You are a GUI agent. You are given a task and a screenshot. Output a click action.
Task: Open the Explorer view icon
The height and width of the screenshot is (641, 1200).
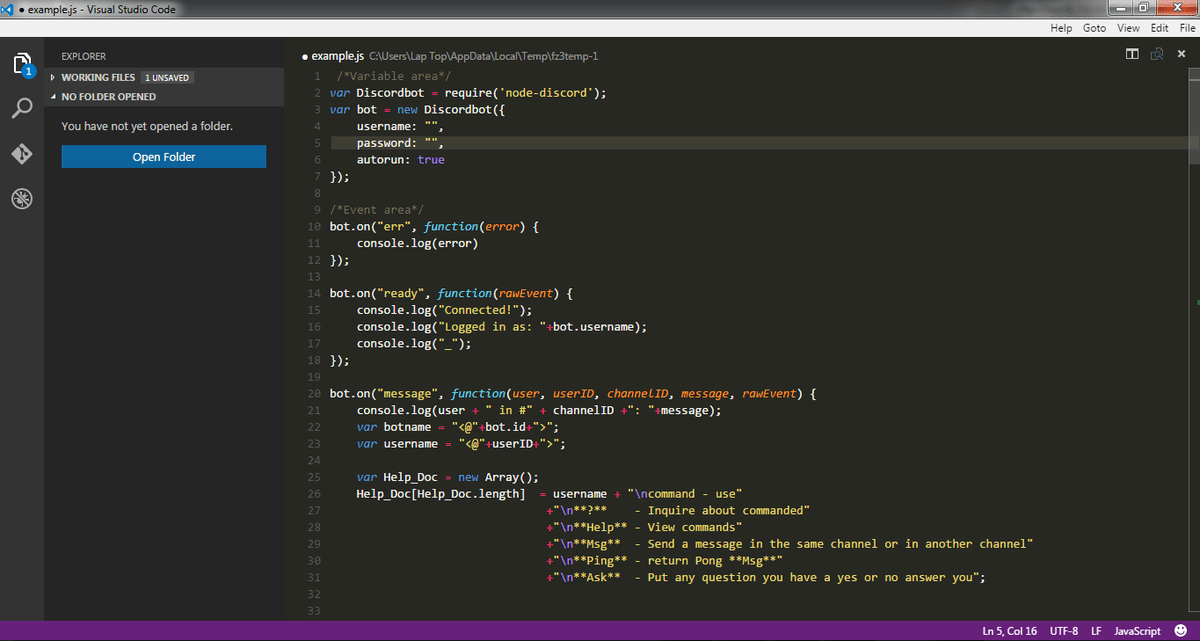tap(22, 66)
